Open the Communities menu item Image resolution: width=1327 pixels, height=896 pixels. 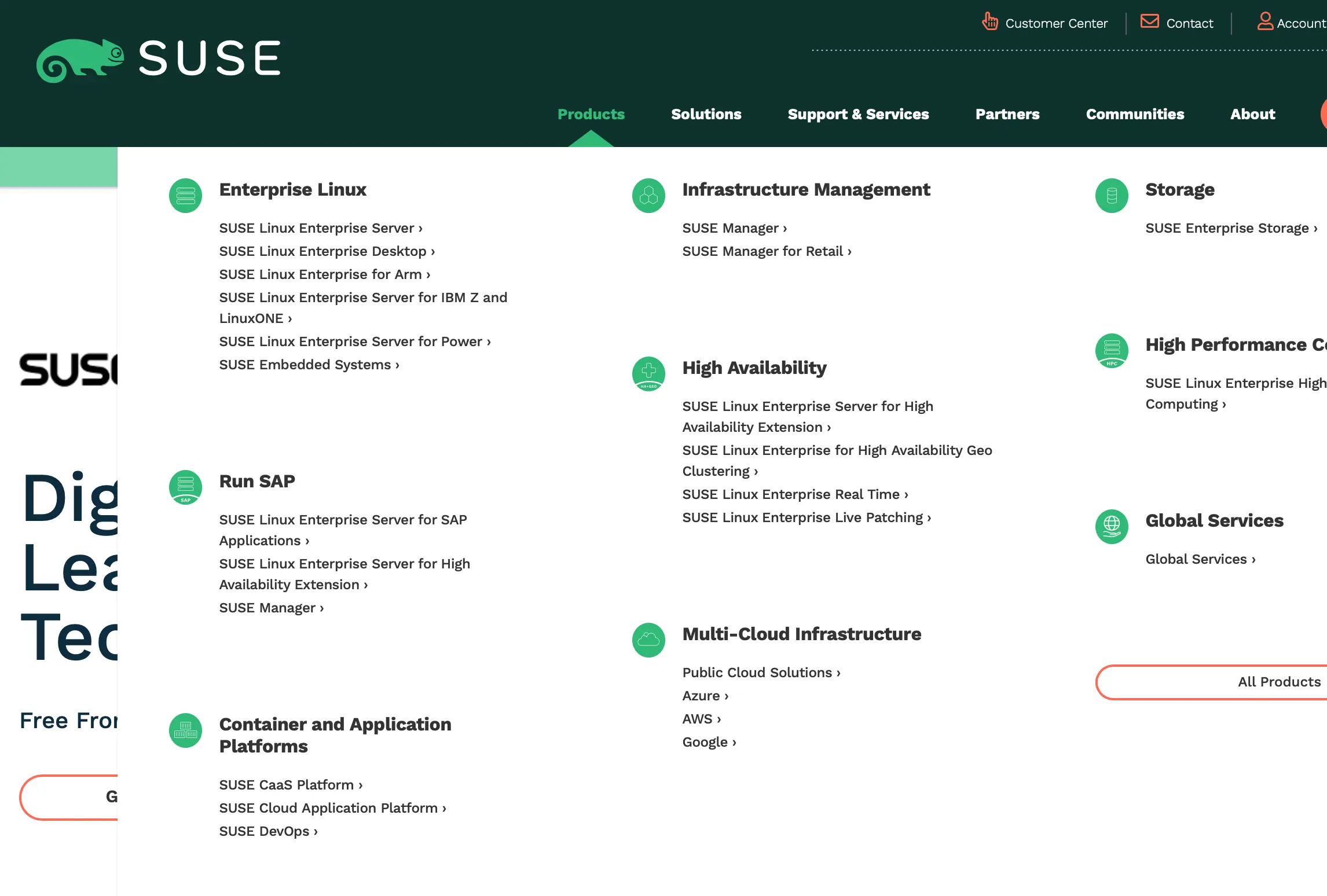(1135, 114)
